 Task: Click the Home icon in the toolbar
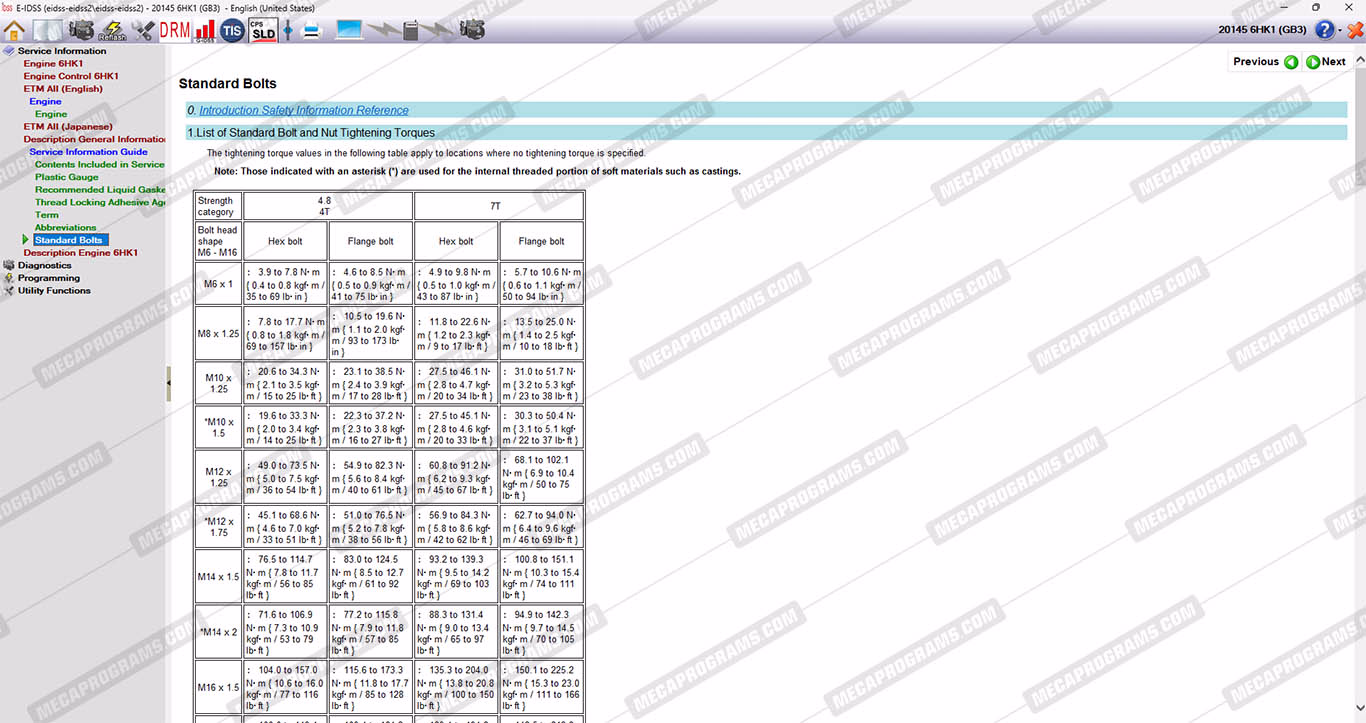click(15, 30)
